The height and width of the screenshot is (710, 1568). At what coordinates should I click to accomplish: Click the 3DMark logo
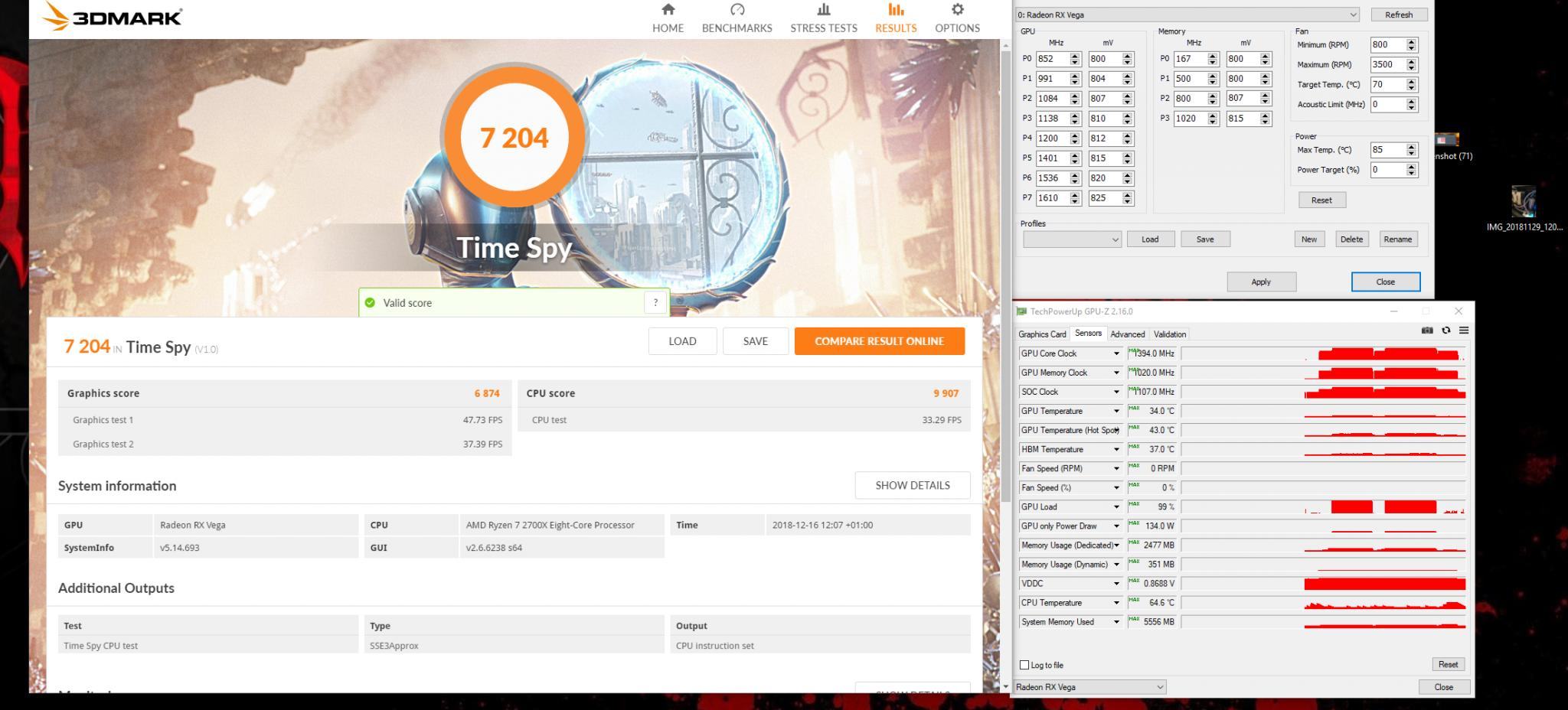pos(112,16)
